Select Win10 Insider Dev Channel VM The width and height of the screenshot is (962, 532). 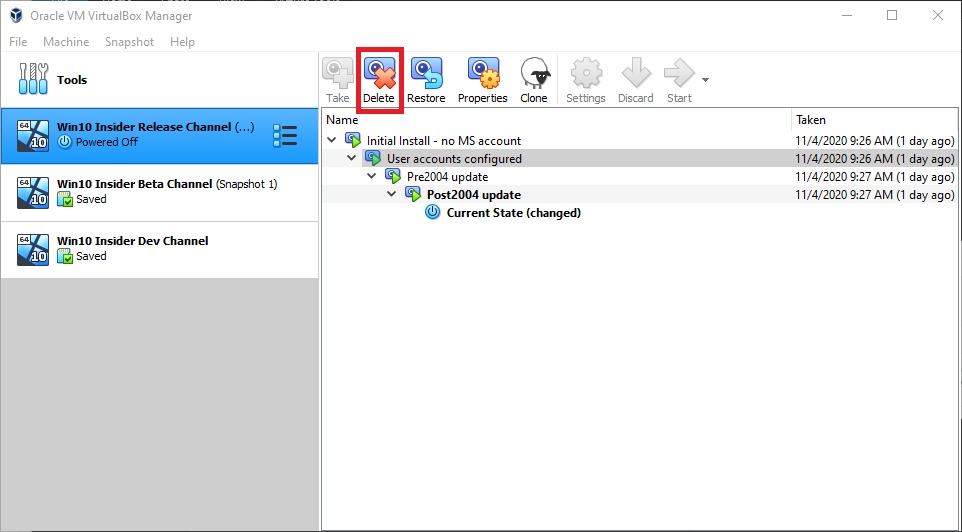pos(160,249)
